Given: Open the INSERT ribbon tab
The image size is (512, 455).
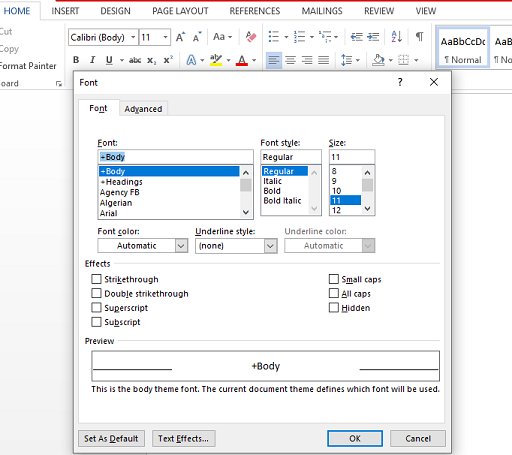Looking at the screenshot, I should point(65,11).
